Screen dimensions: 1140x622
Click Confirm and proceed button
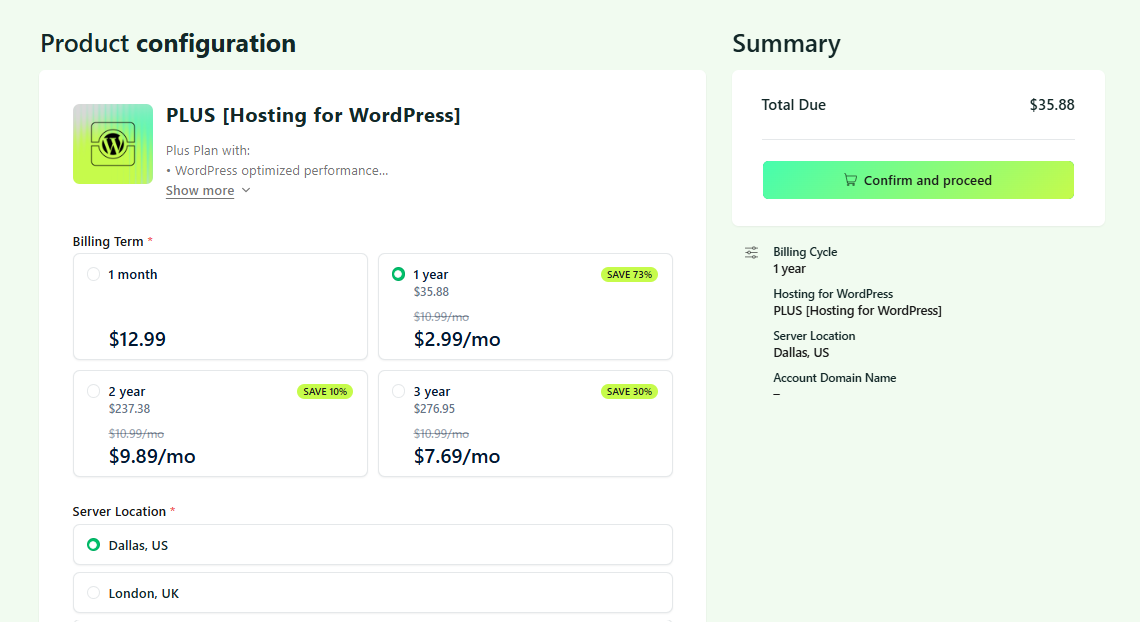(x=918, y=180)
